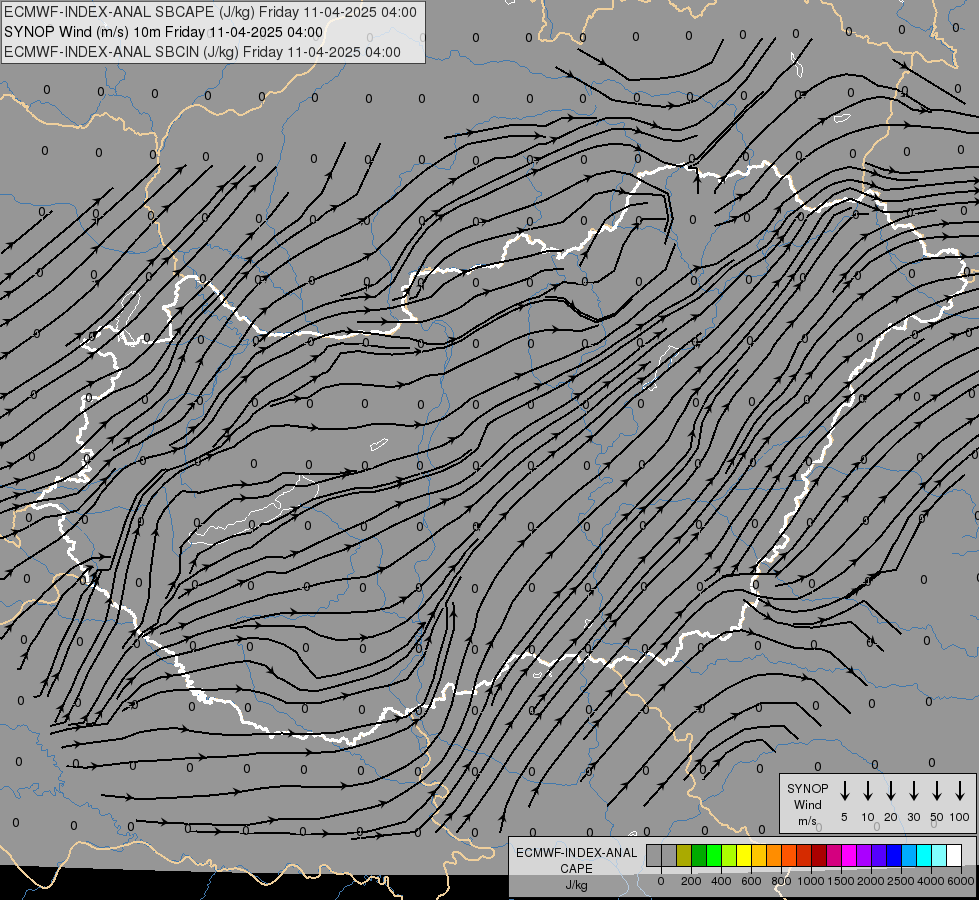The height and width of the screenshot is (900, 979).
Task: Click the SYNOP label in the wind legend
Action: [807, 788]
